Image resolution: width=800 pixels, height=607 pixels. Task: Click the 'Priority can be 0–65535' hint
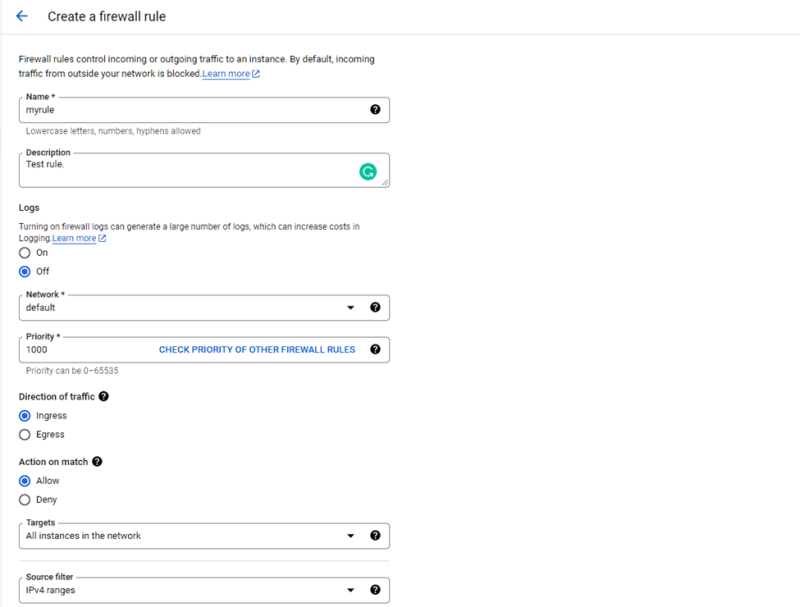point(72,371)
